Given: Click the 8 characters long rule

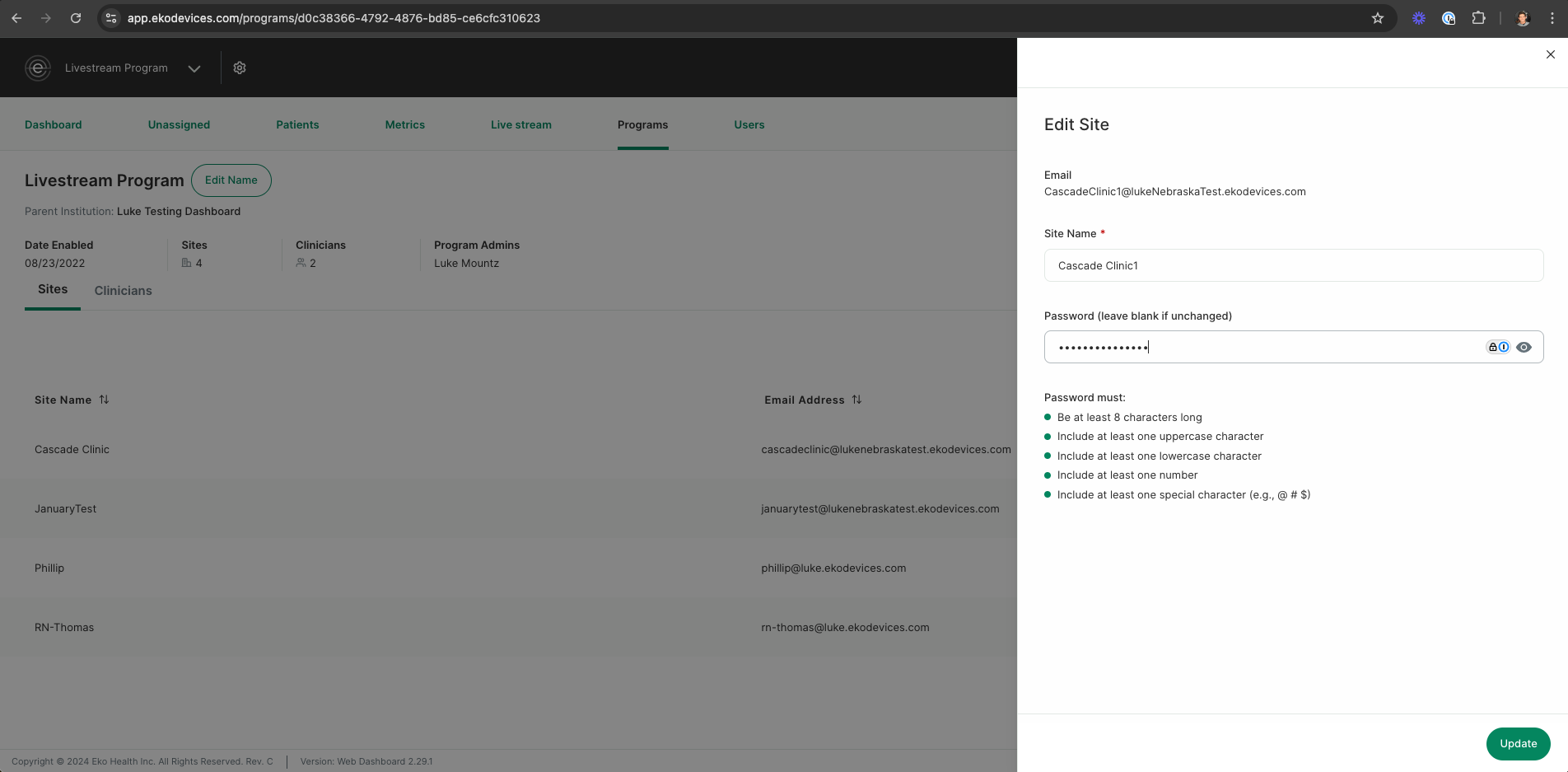Looking at the screenshot, I should pyautogui.click(x=1130, y=417).
